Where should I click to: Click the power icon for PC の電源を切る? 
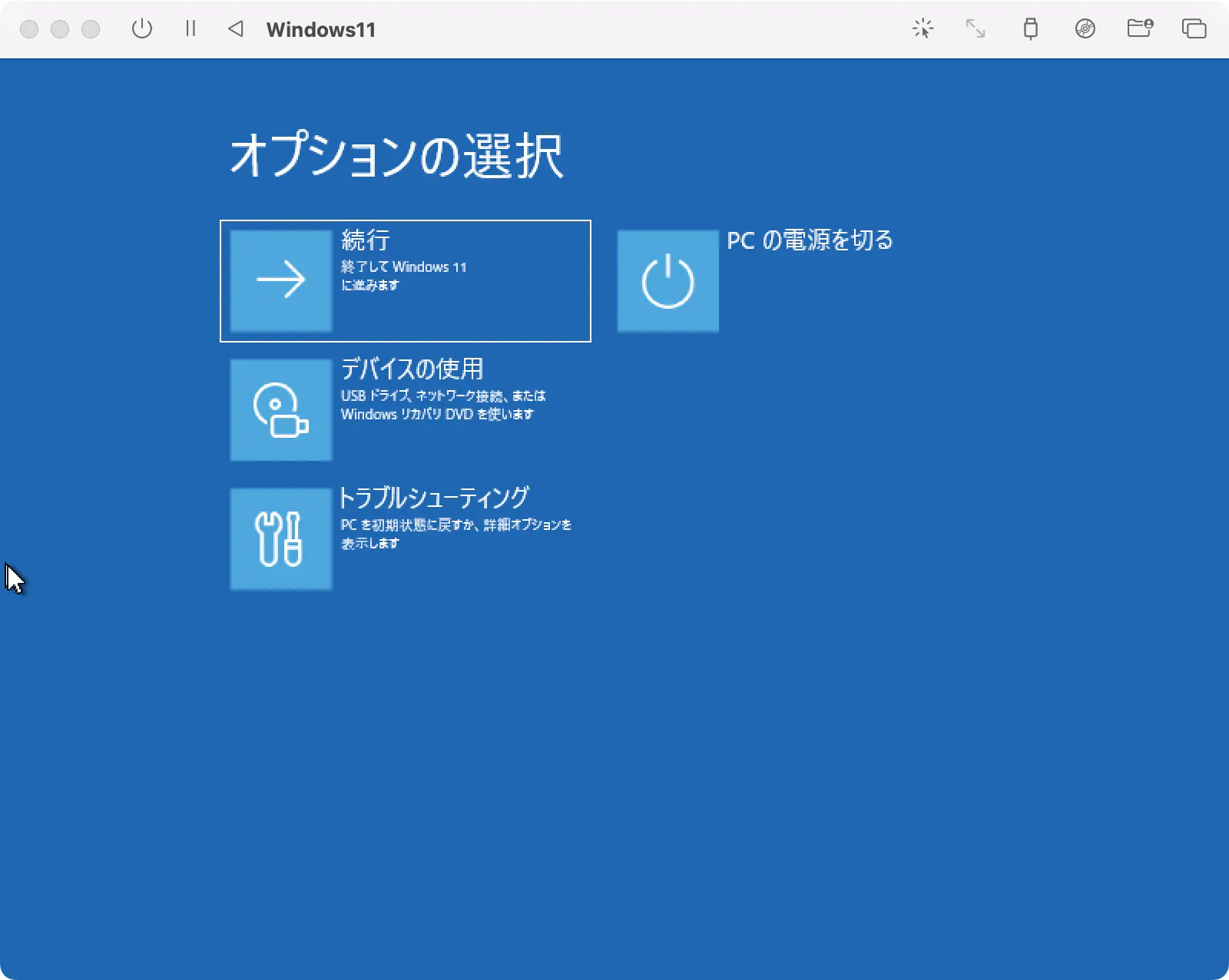click(668, 280)
